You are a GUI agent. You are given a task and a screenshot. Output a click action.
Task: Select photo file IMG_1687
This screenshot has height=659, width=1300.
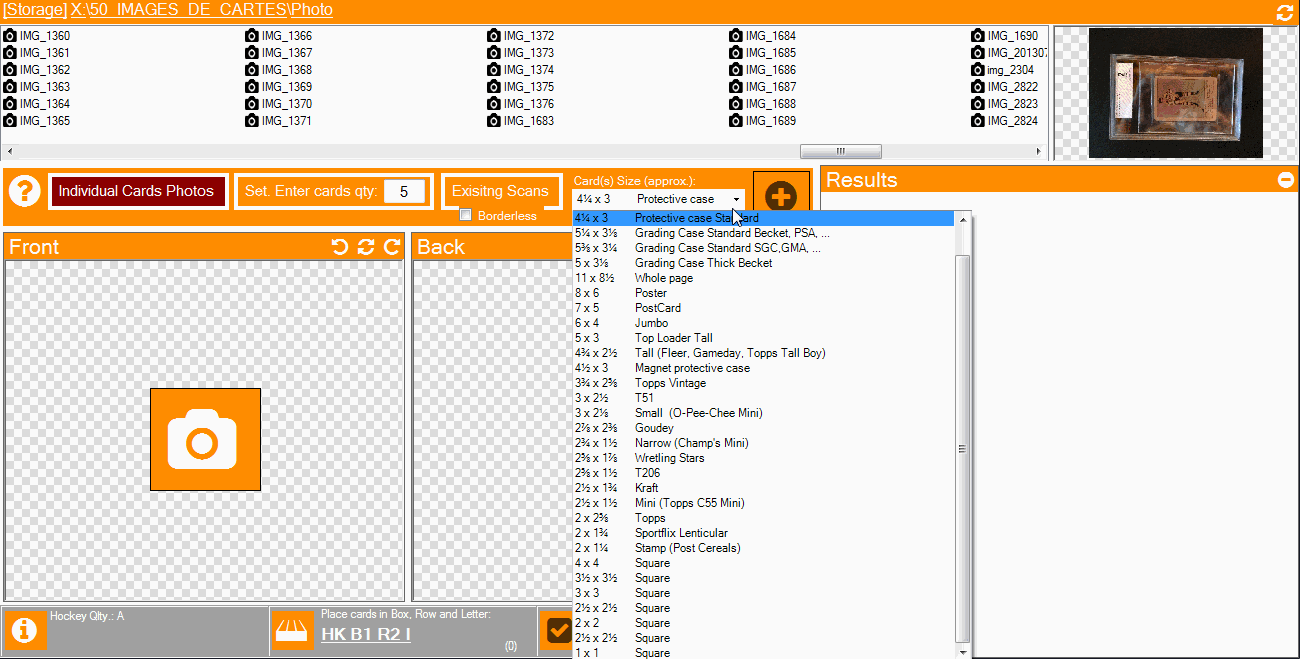pyautogui.click(x=763, y=87)
